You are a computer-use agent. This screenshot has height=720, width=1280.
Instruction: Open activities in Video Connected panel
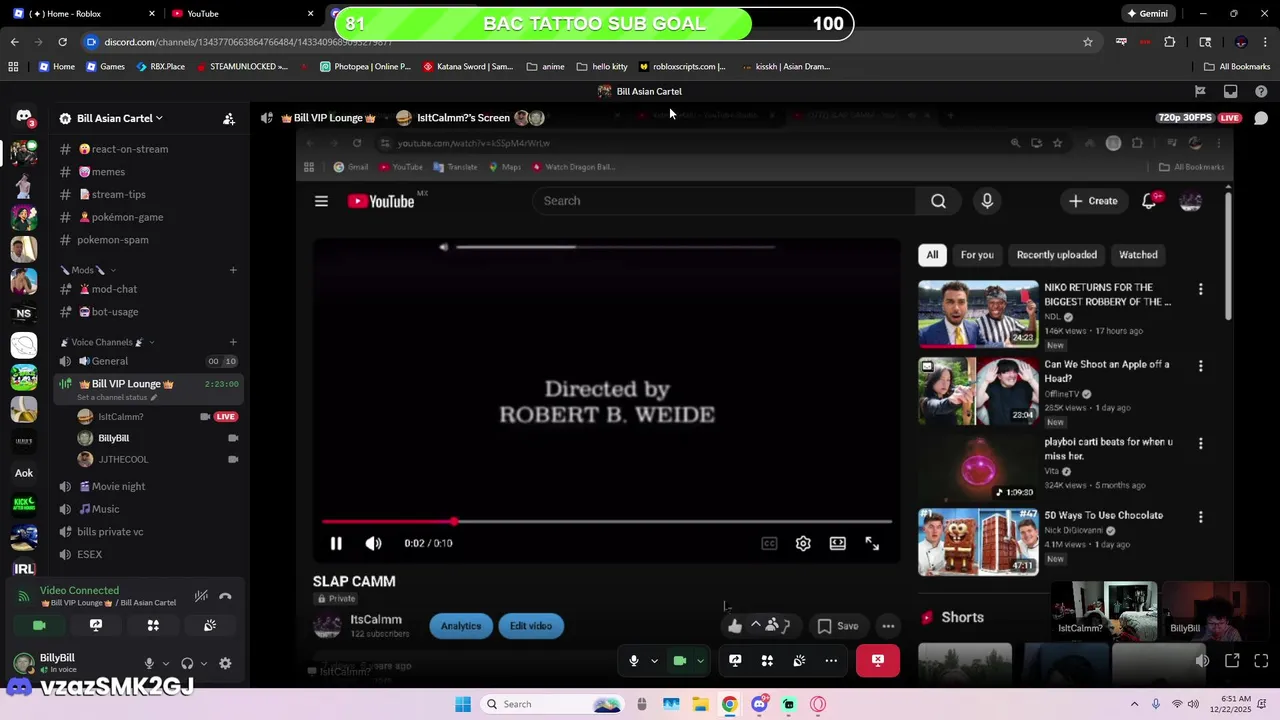153,625
